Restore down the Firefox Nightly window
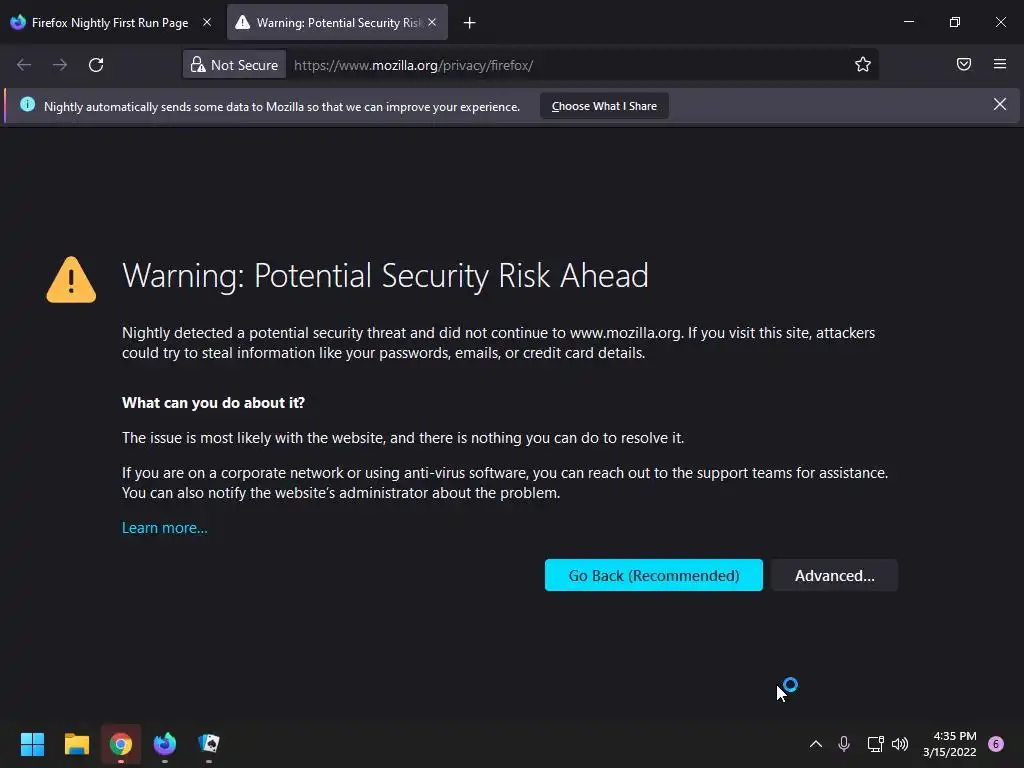 point(955,22)
